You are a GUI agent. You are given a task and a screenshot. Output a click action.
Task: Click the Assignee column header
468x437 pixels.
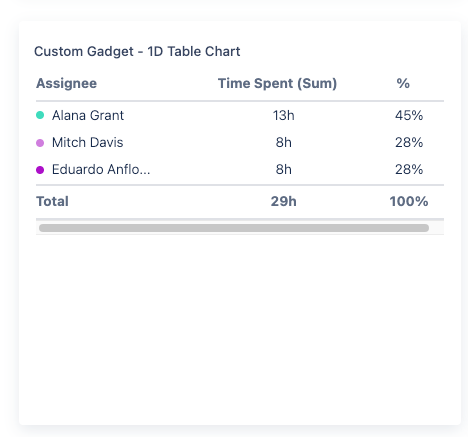66,83
